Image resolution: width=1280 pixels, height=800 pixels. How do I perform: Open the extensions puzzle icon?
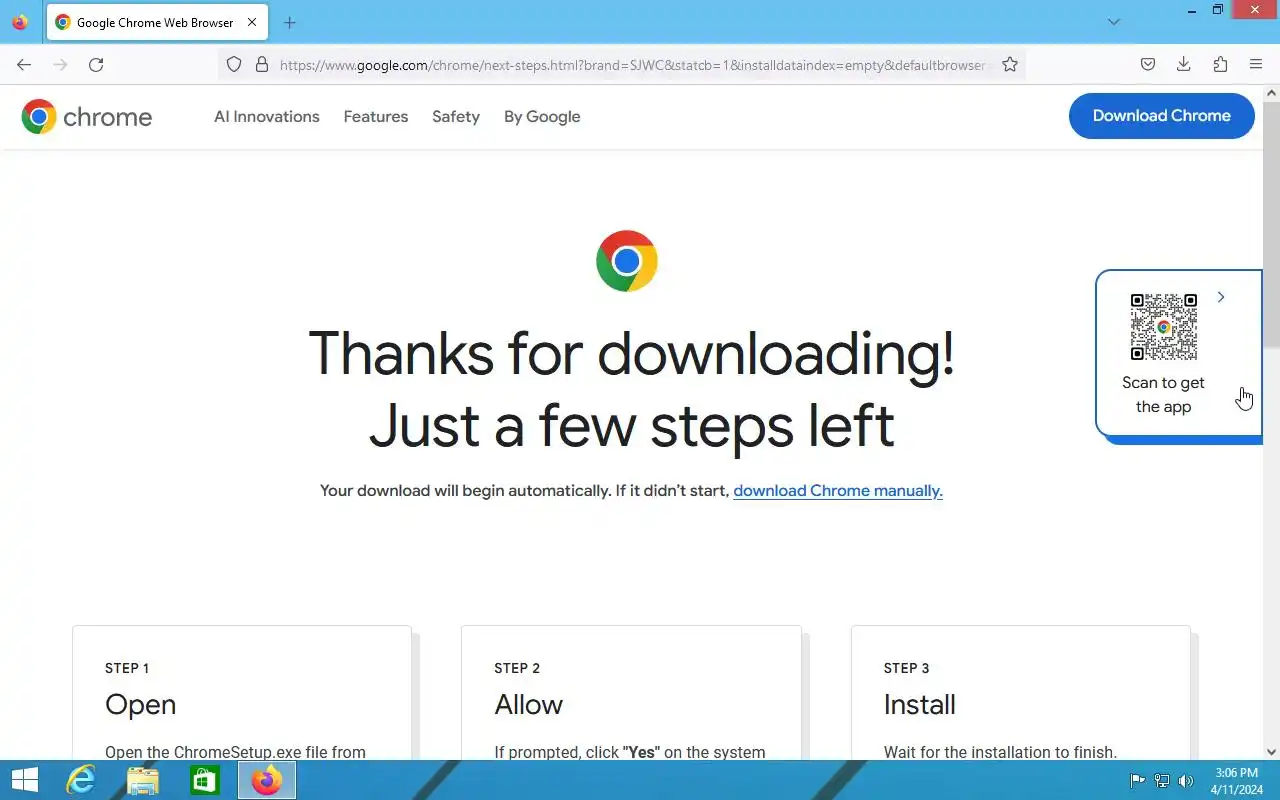click(x=1220, y=65)
